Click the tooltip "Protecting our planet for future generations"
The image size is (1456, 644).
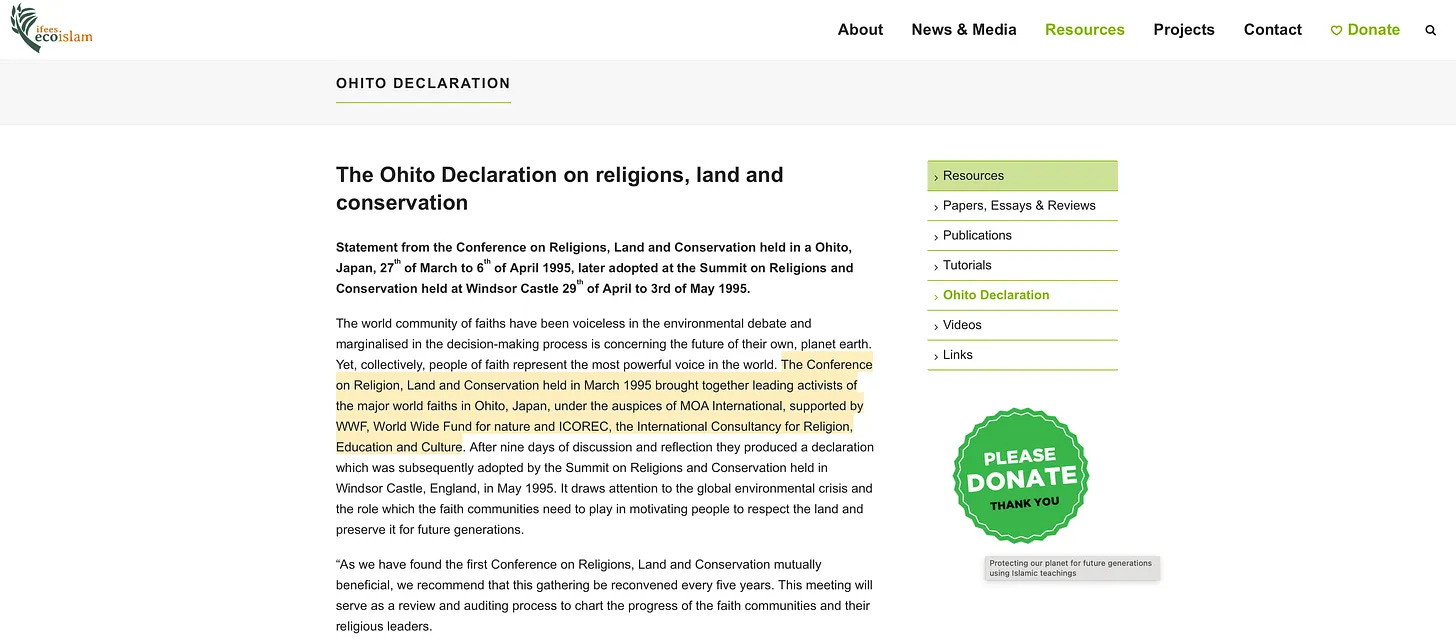1071,568
